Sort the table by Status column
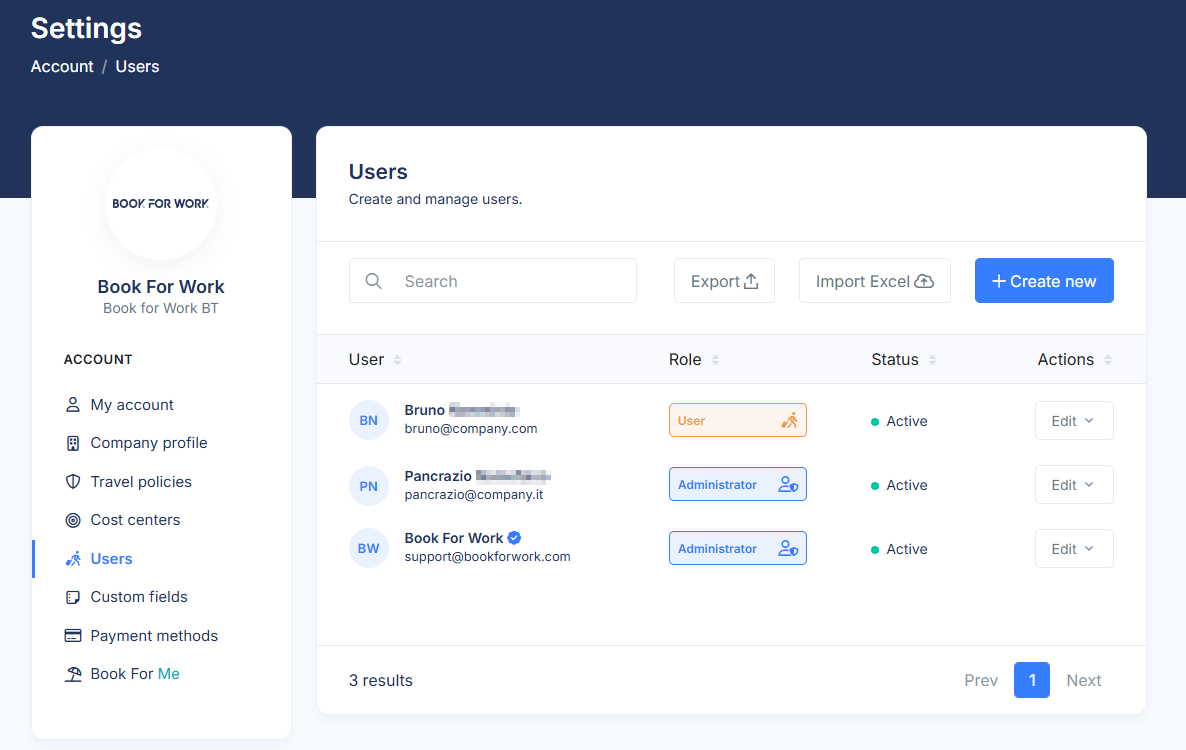1186x750 pixels. pyautogui.click(x=932, y=360)
